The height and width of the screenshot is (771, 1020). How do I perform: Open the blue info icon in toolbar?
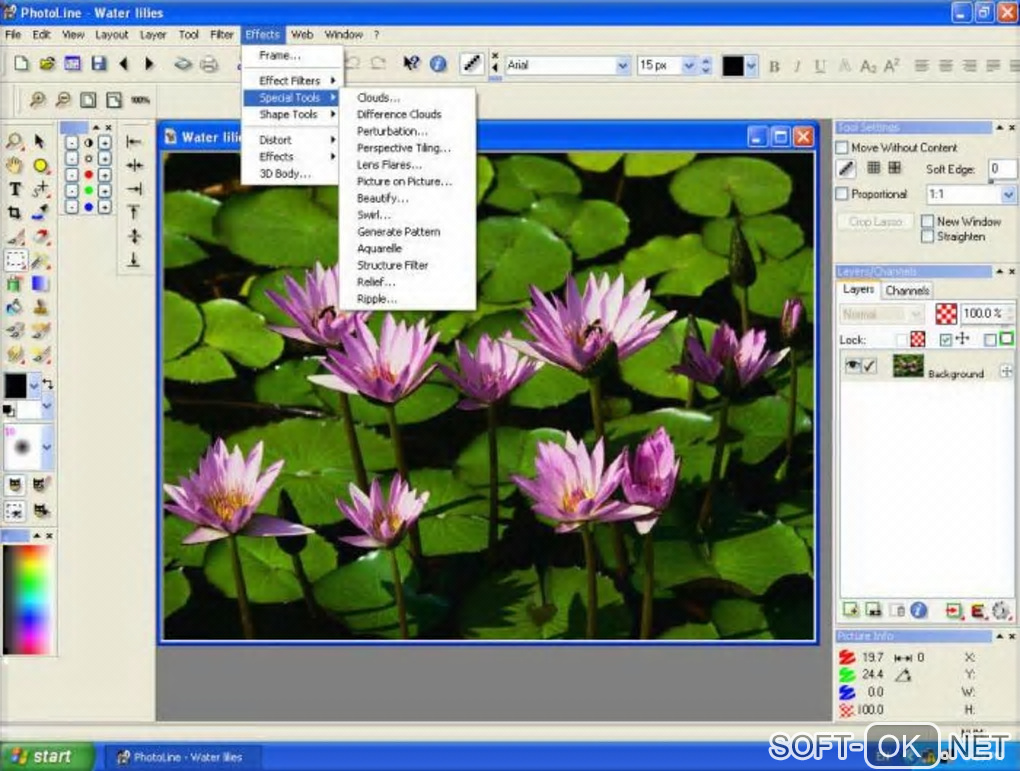pyautogui.click(x=438, y=64)
